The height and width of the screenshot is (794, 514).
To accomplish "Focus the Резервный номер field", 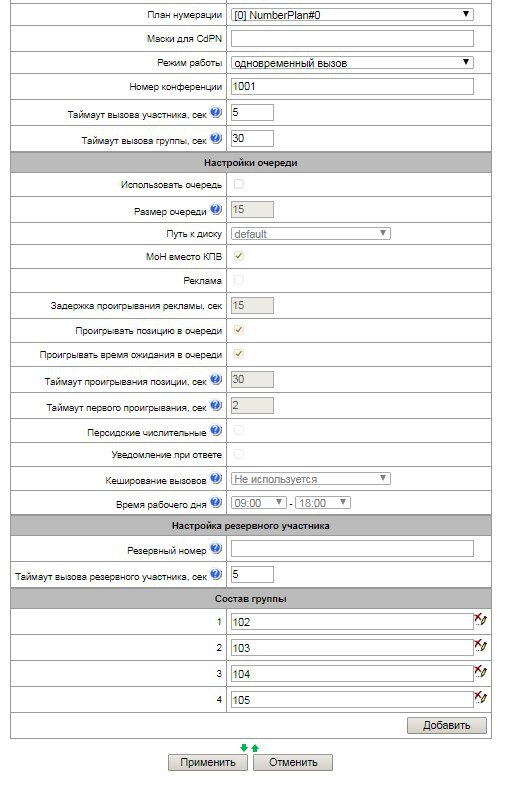I will tap(352, 548).
